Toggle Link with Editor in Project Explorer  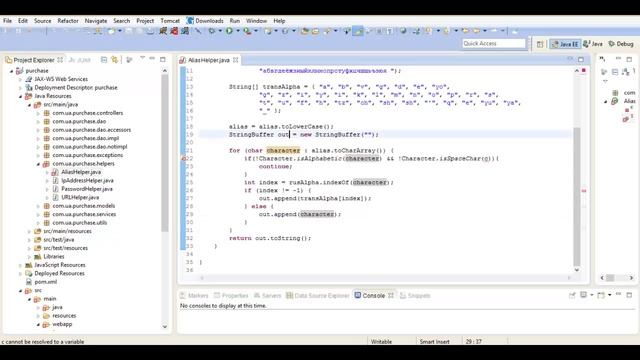[115, 60]
